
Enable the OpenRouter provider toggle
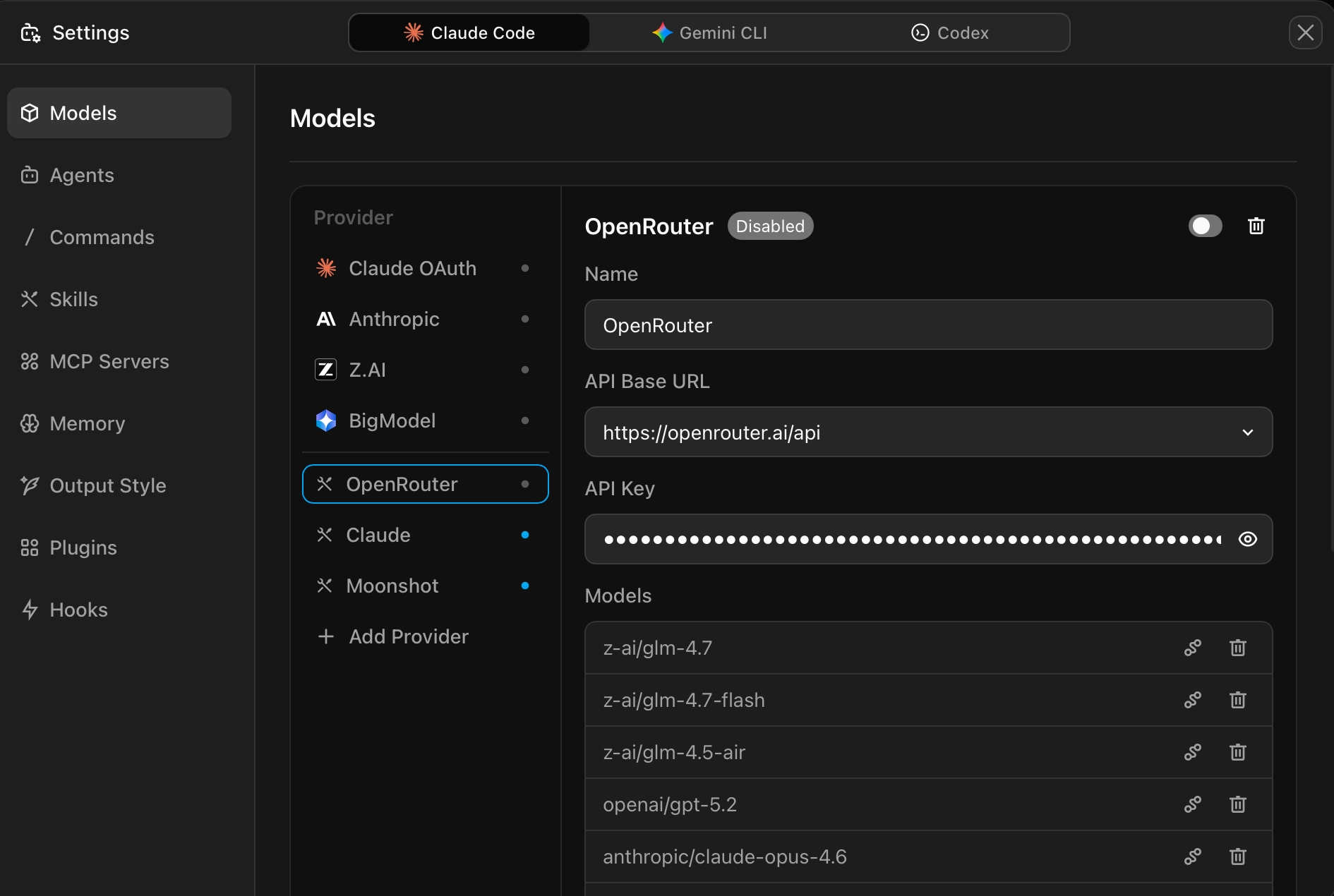pos(1205,226)
